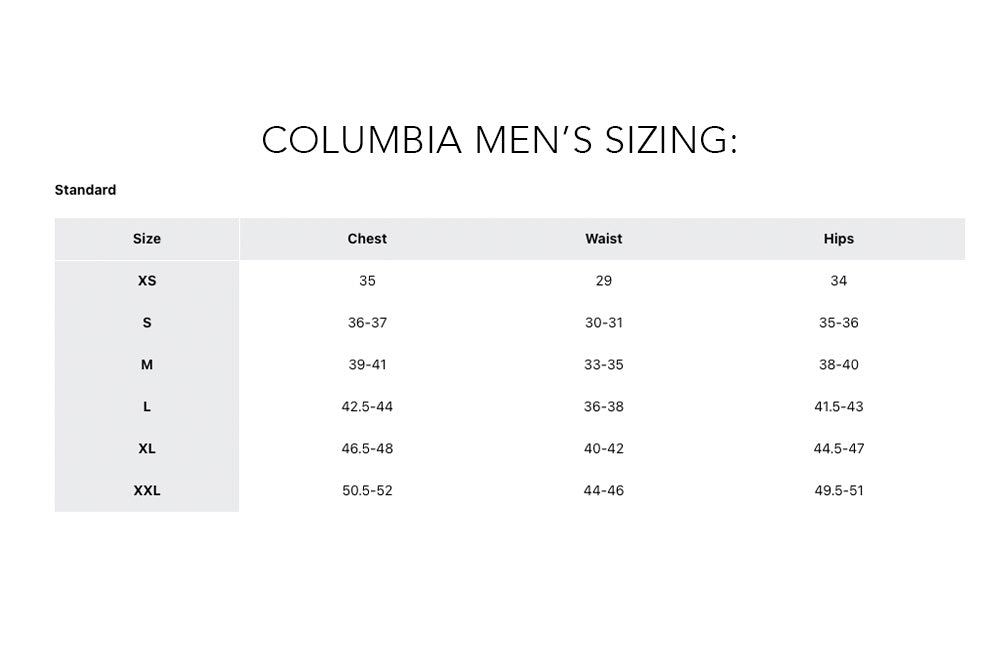Select the 41.5-43 hips measurement cell
1000x666 pixels.
[838, 407]
